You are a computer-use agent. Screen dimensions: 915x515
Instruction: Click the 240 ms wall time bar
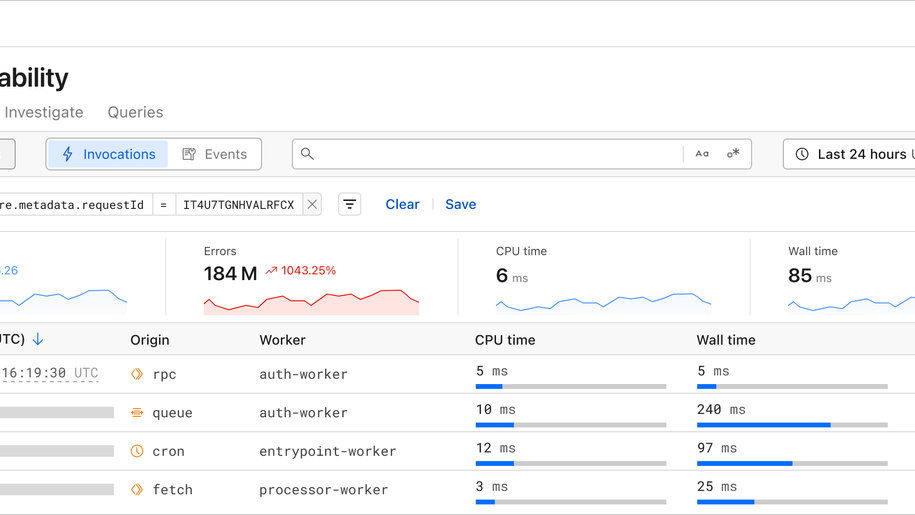[x=792, y=425]
